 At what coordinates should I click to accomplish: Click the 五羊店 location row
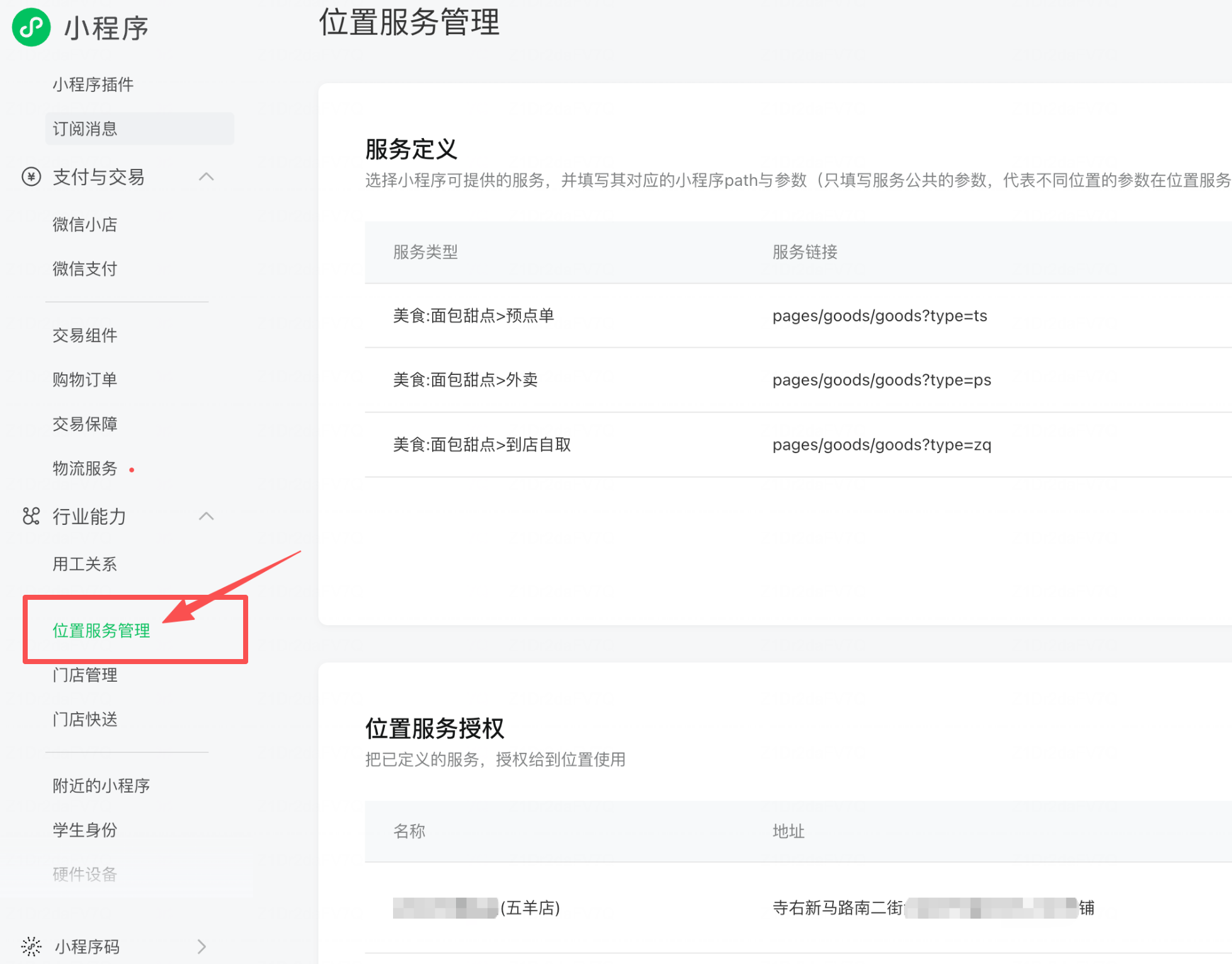(x=530, y=907)
